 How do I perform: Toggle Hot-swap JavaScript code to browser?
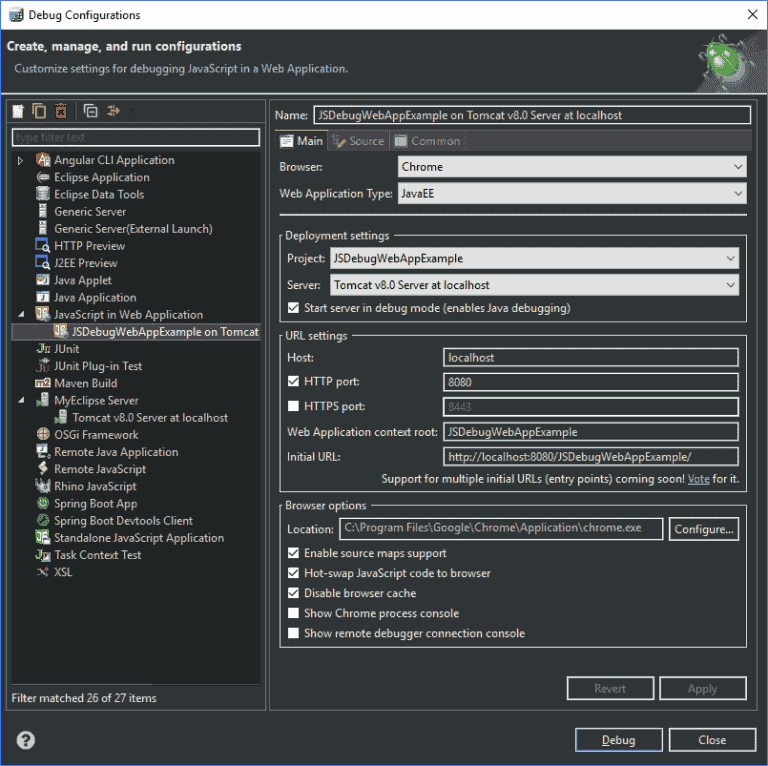(293, 573)
